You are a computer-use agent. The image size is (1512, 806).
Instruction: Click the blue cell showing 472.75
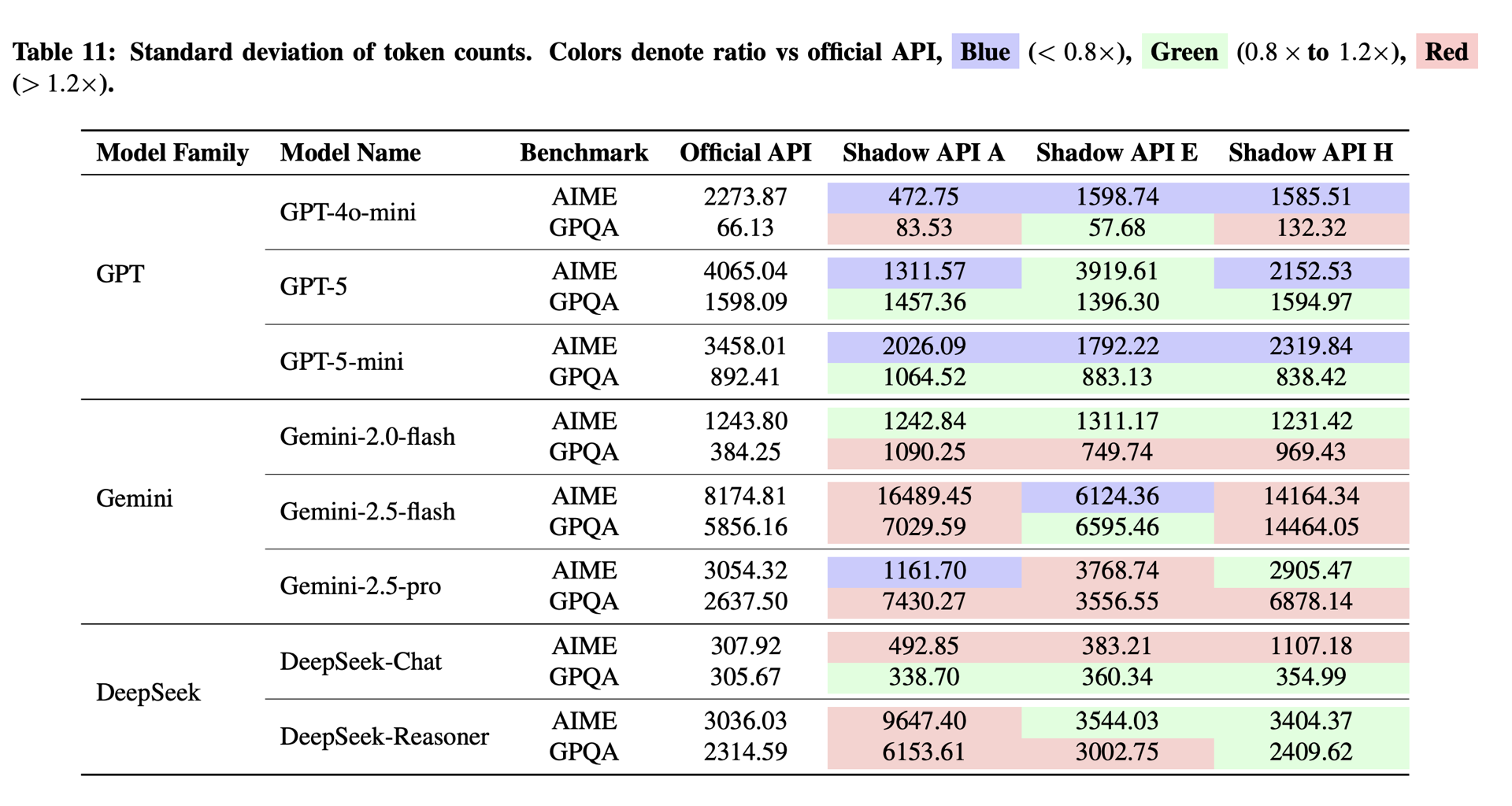pos(924,197)
